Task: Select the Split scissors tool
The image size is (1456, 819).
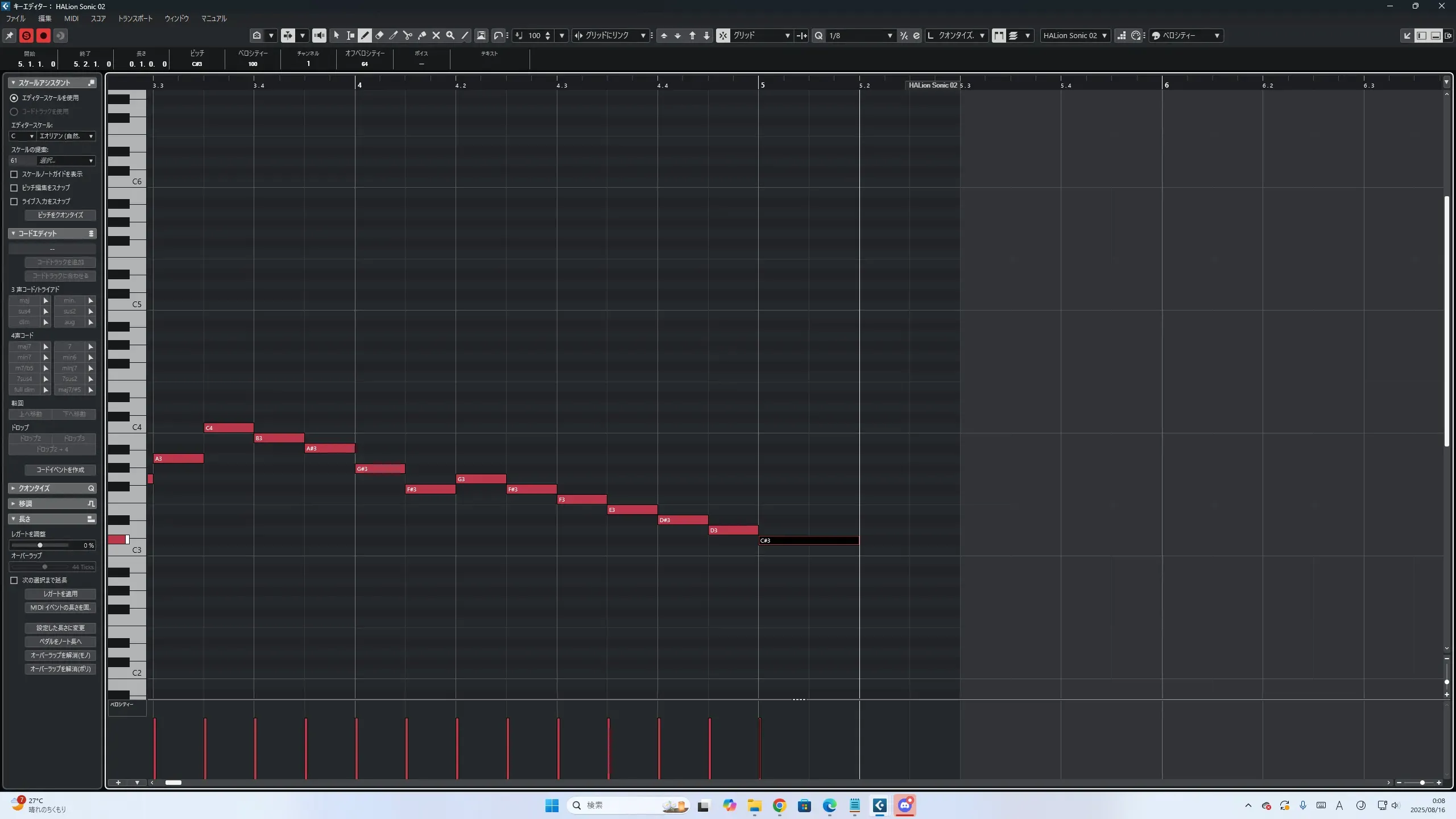Action: 408,35
